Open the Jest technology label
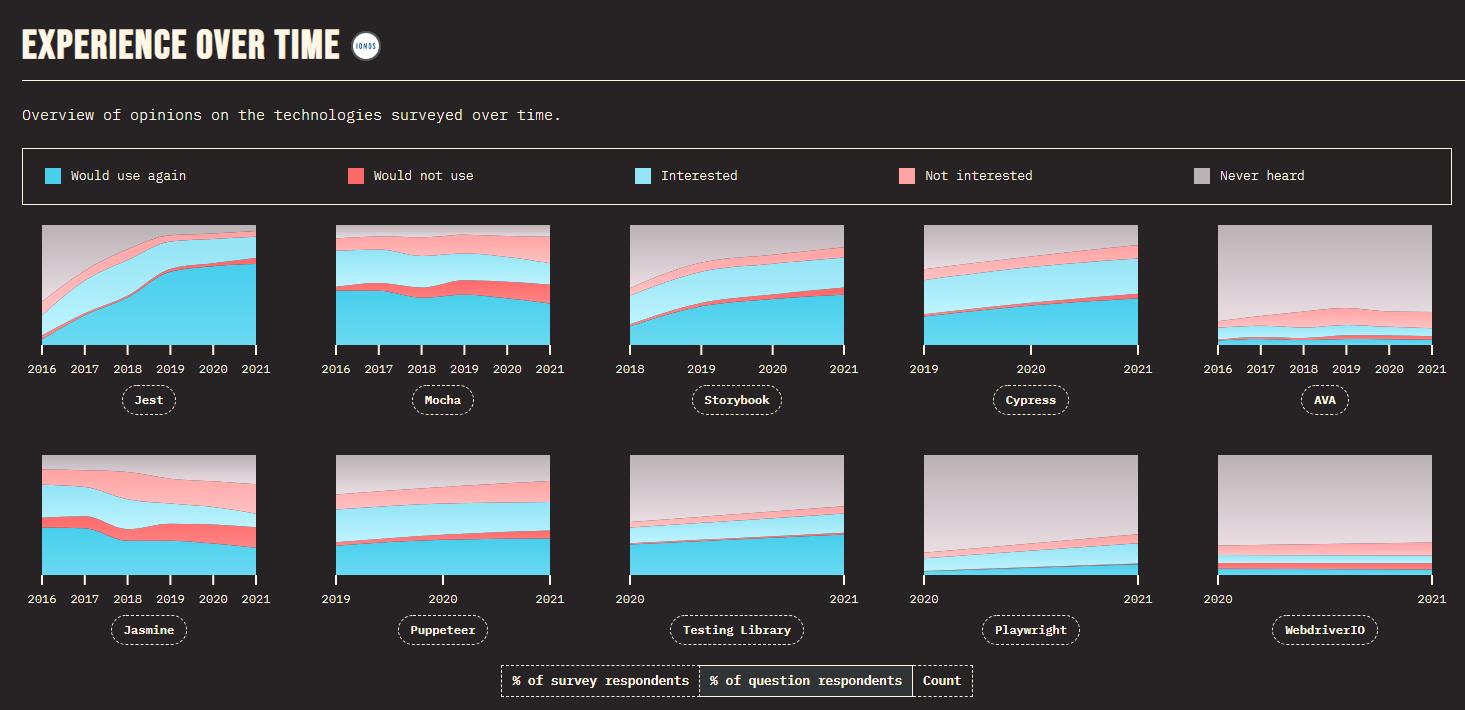1465x710 pixels. pyautogui.click(x=149, y=400)
